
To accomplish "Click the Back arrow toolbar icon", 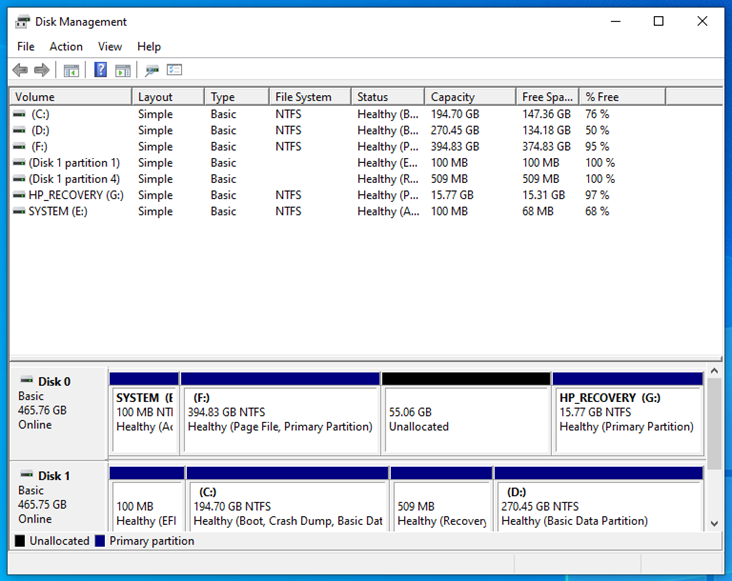I will (20, 70).
